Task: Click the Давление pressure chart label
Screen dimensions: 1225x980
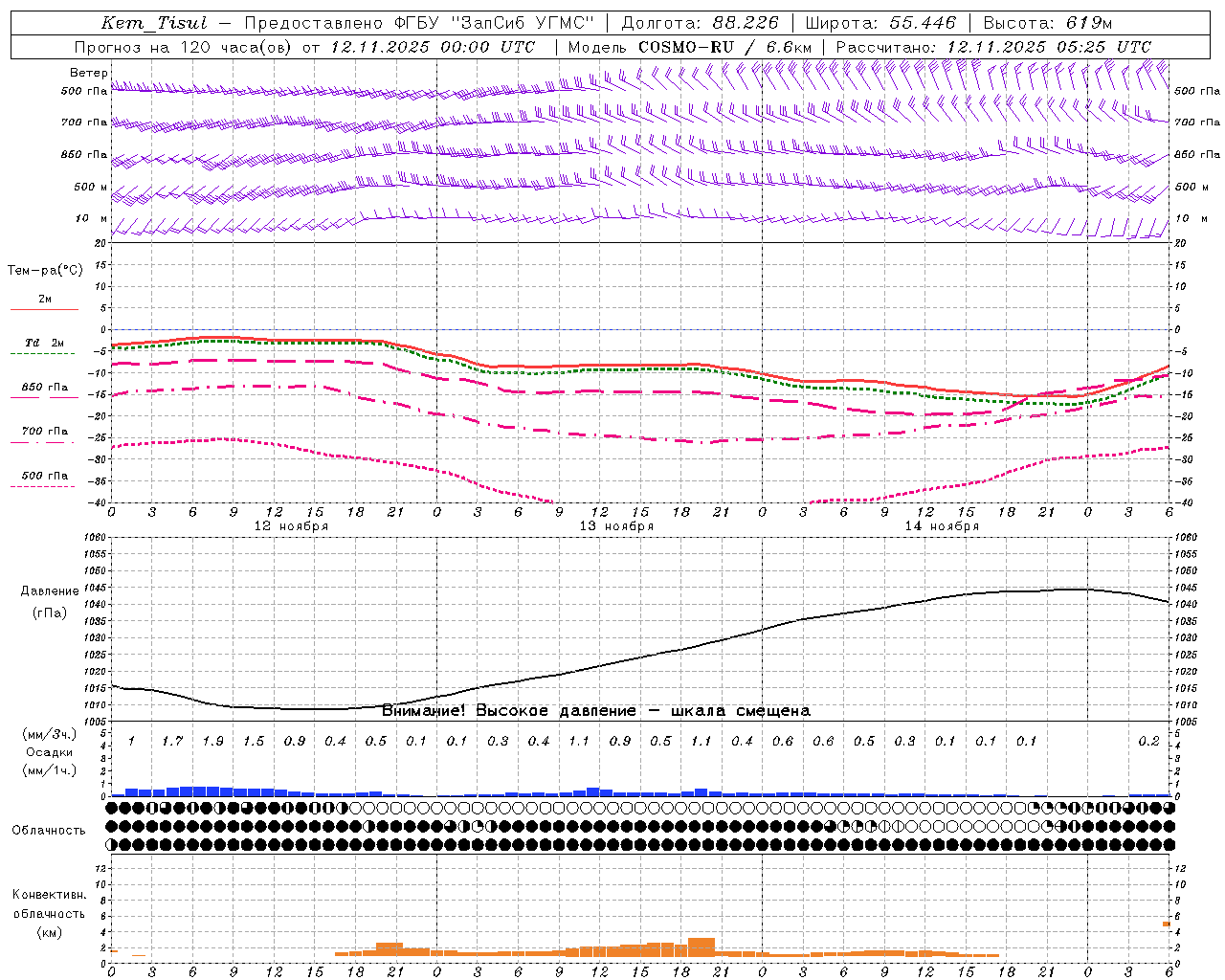Action: click(50, 591)
